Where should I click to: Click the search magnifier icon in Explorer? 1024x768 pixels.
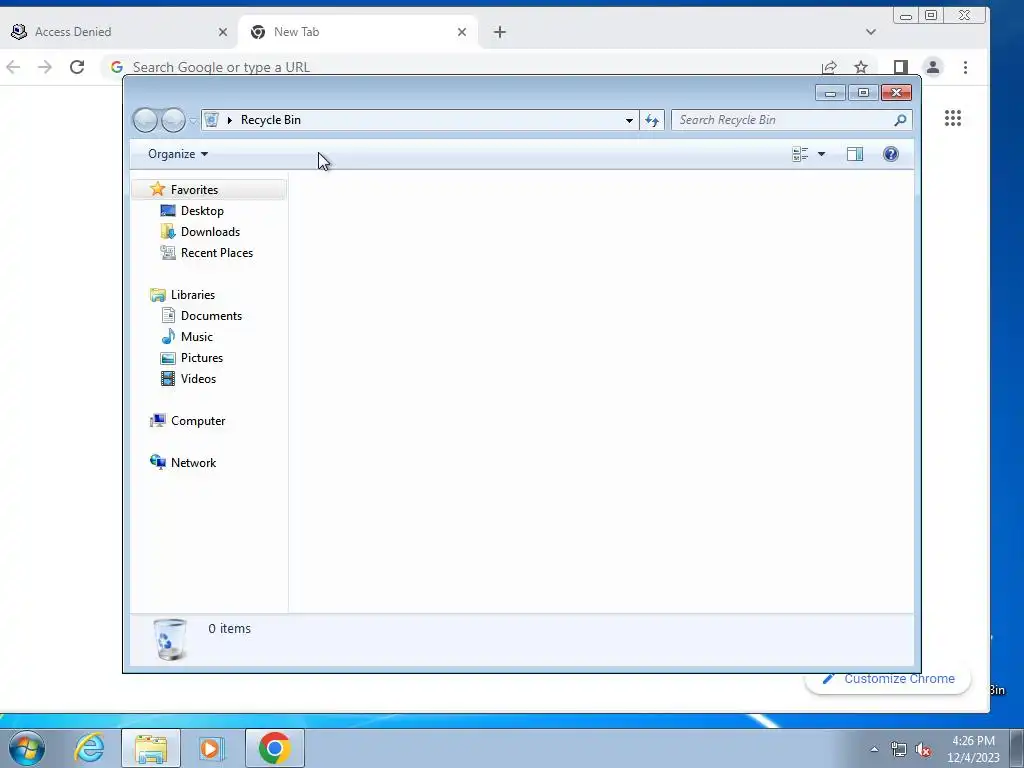901,120
